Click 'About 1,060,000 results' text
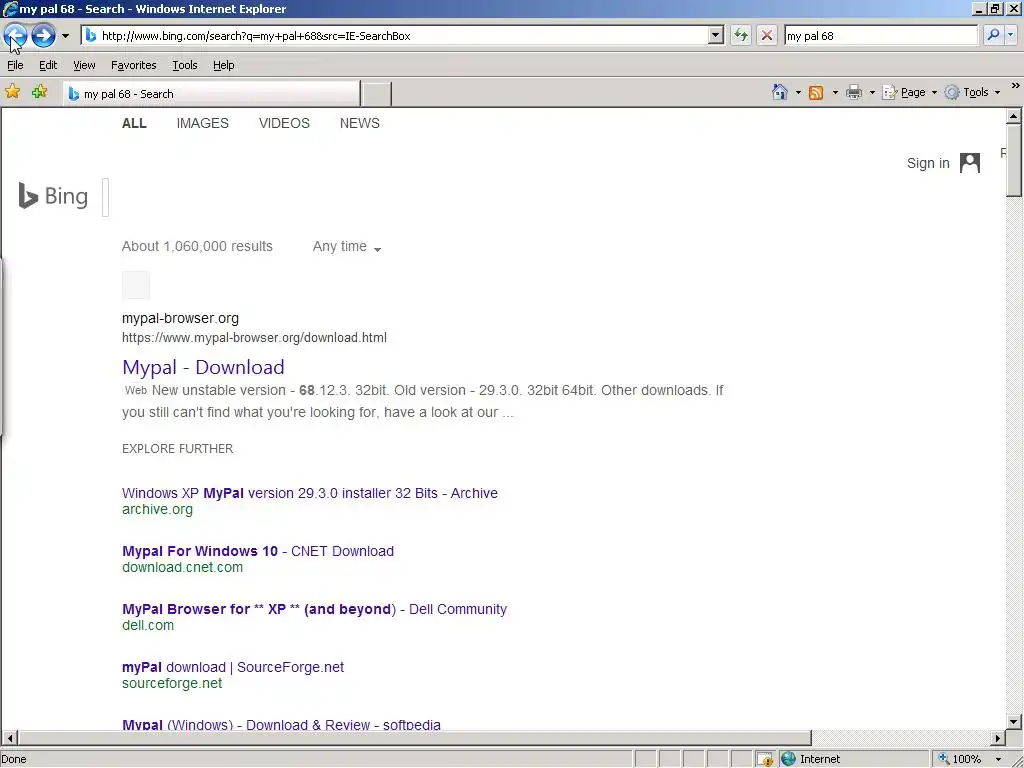 coord(197,246)
